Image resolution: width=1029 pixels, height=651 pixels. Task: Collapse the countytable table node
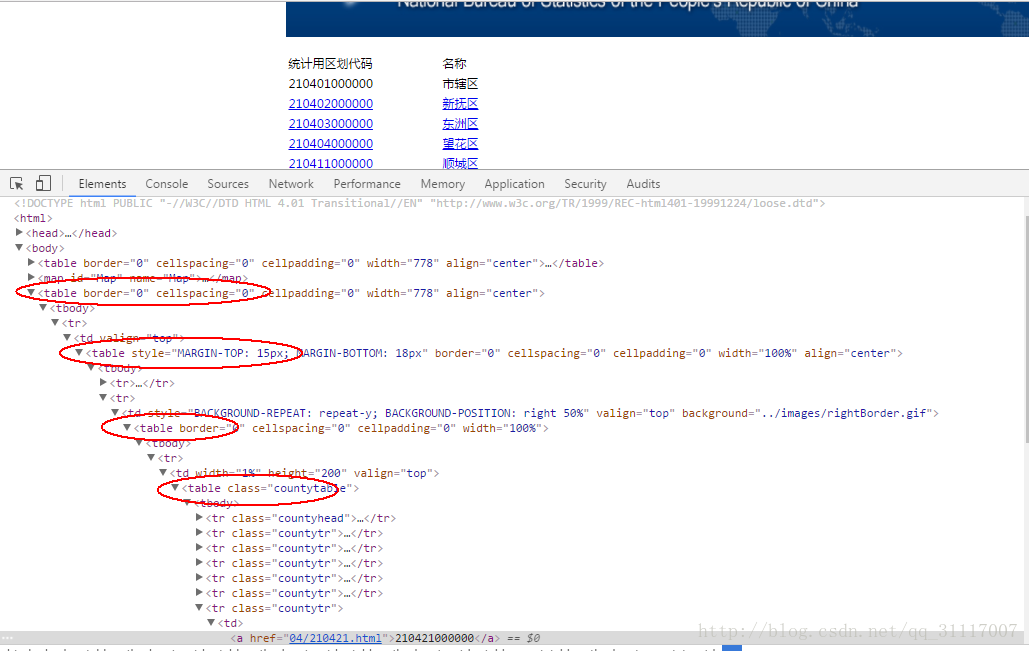coord(175,488)
